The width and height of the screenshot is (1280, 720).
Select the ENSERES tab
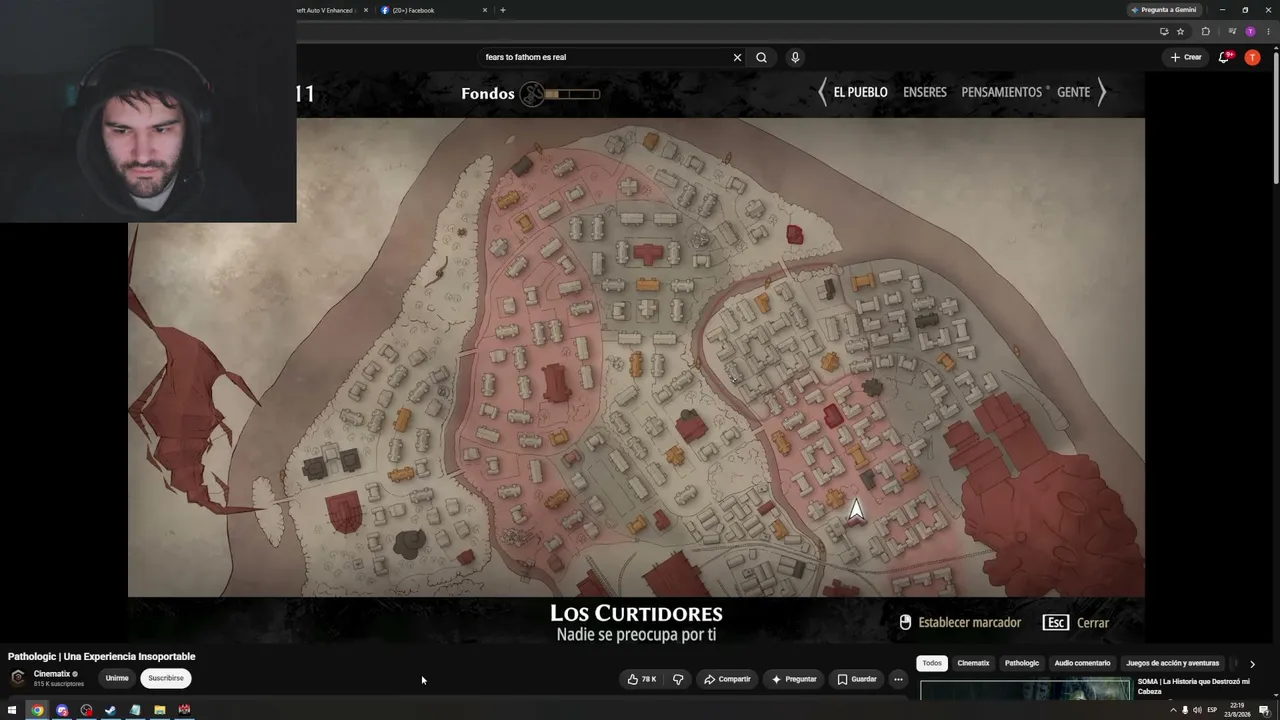925,92
